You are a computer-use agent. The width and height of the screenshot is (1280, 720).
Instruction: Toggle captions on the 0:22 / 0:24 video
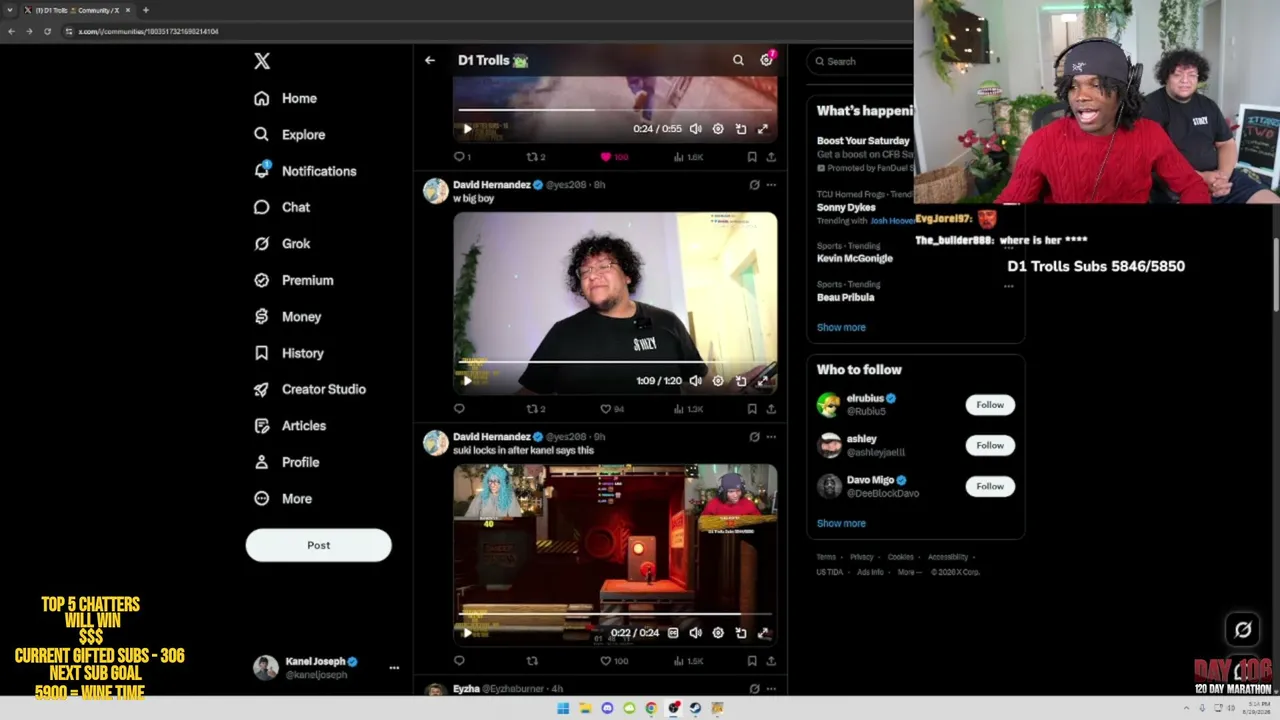tap(673, 633)
